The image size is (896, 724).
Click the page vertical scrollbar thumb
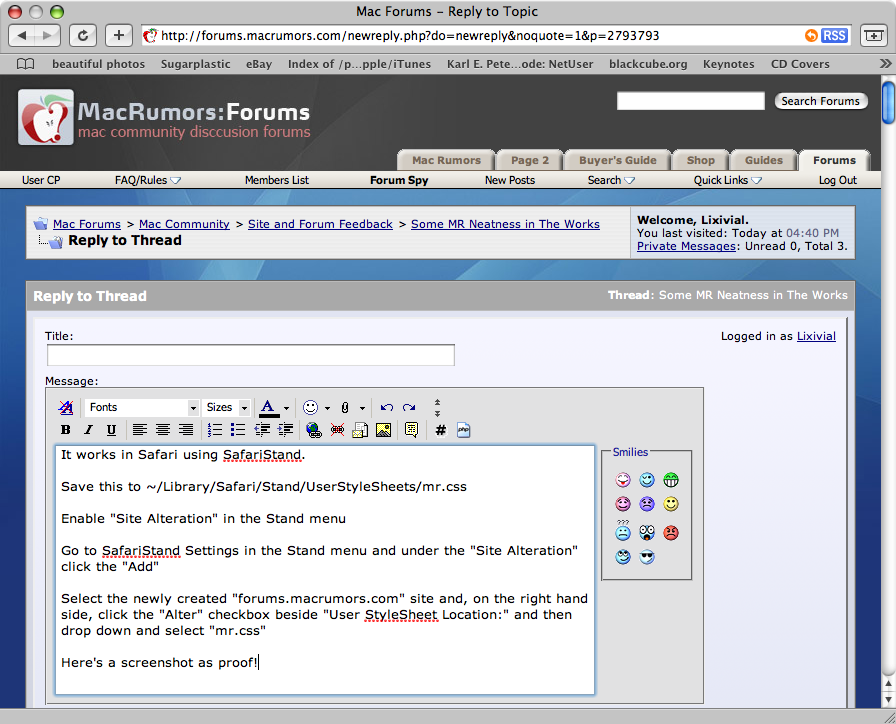click(x=888, y=103)
